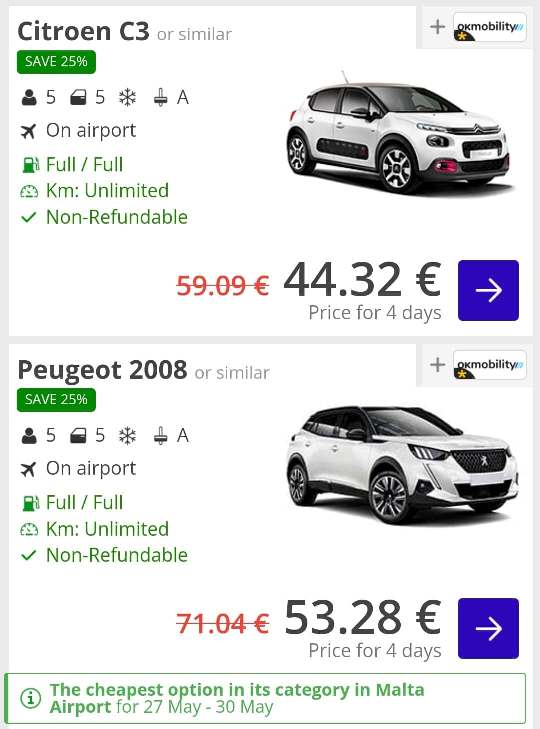Viewport: 540px width, 729px height.
Task: Click speedometer Km icon on Peugeot 2008 card
Action: point(29,530)
